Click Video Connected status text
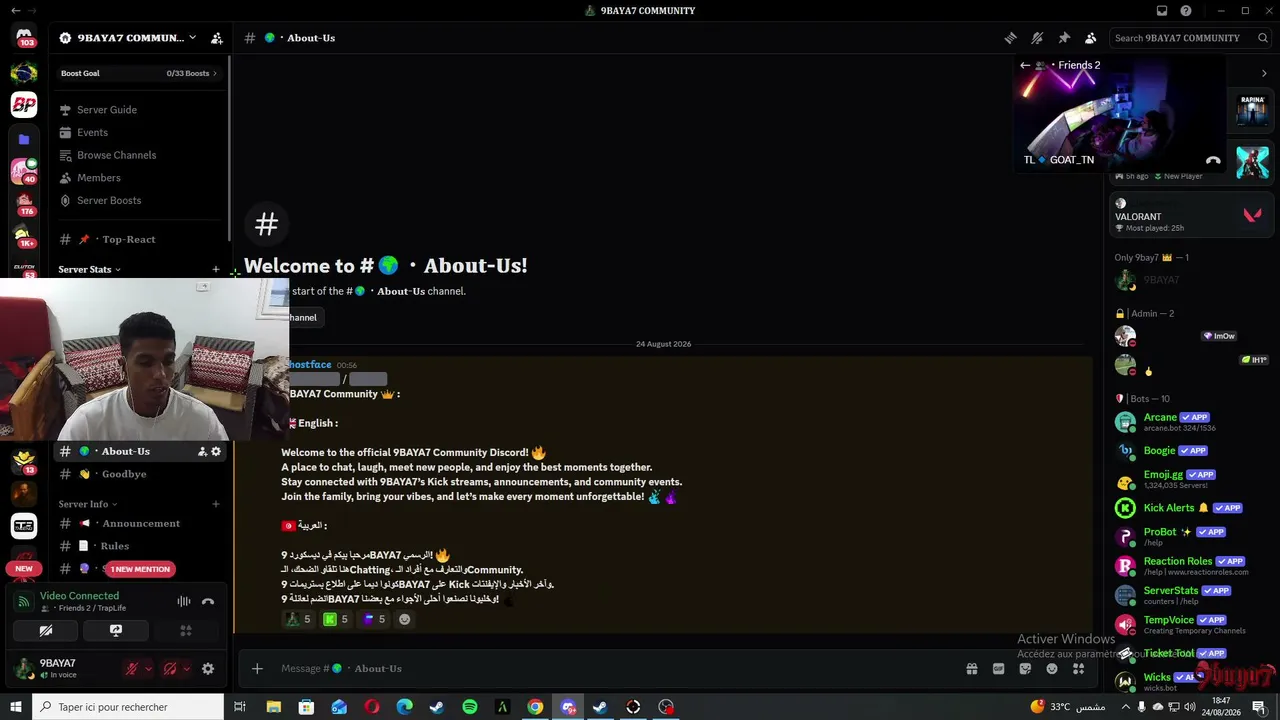This screenshot has width=1280, height=720. 79,596
